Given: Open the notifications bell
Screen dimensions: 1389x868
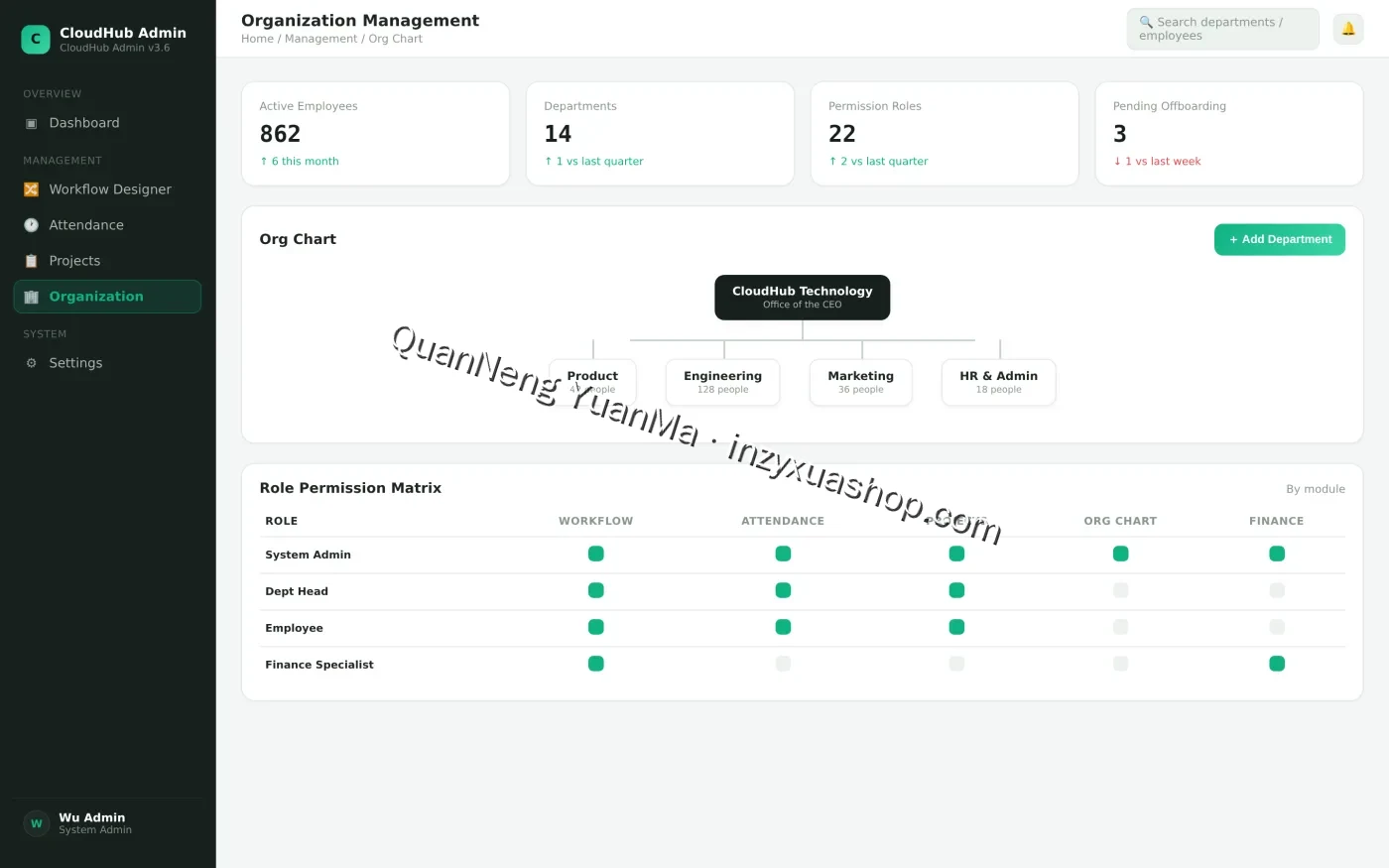Looking at the screenshot, I should point(1347,29).
